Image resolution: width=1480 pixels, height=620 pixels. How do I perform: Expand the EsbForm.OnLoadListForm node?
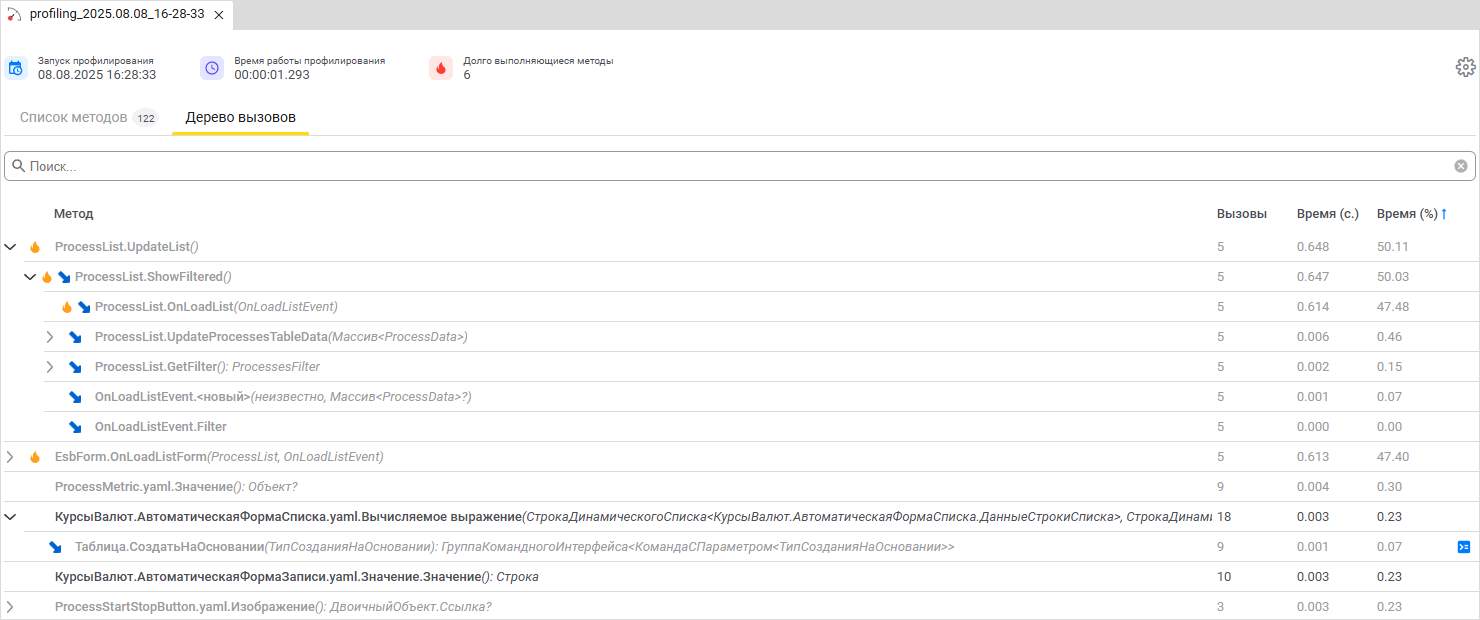pyautogui.click(x=11, y=457)
